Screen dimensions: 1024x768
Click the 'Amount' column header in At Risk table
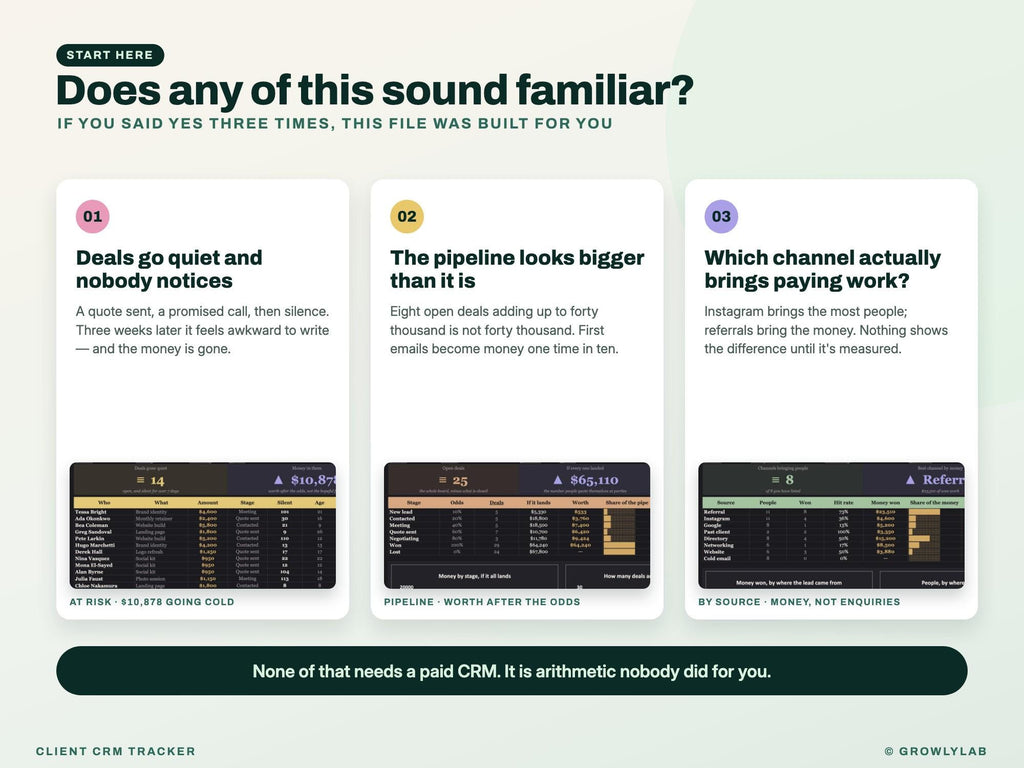[x=208, y=503]
